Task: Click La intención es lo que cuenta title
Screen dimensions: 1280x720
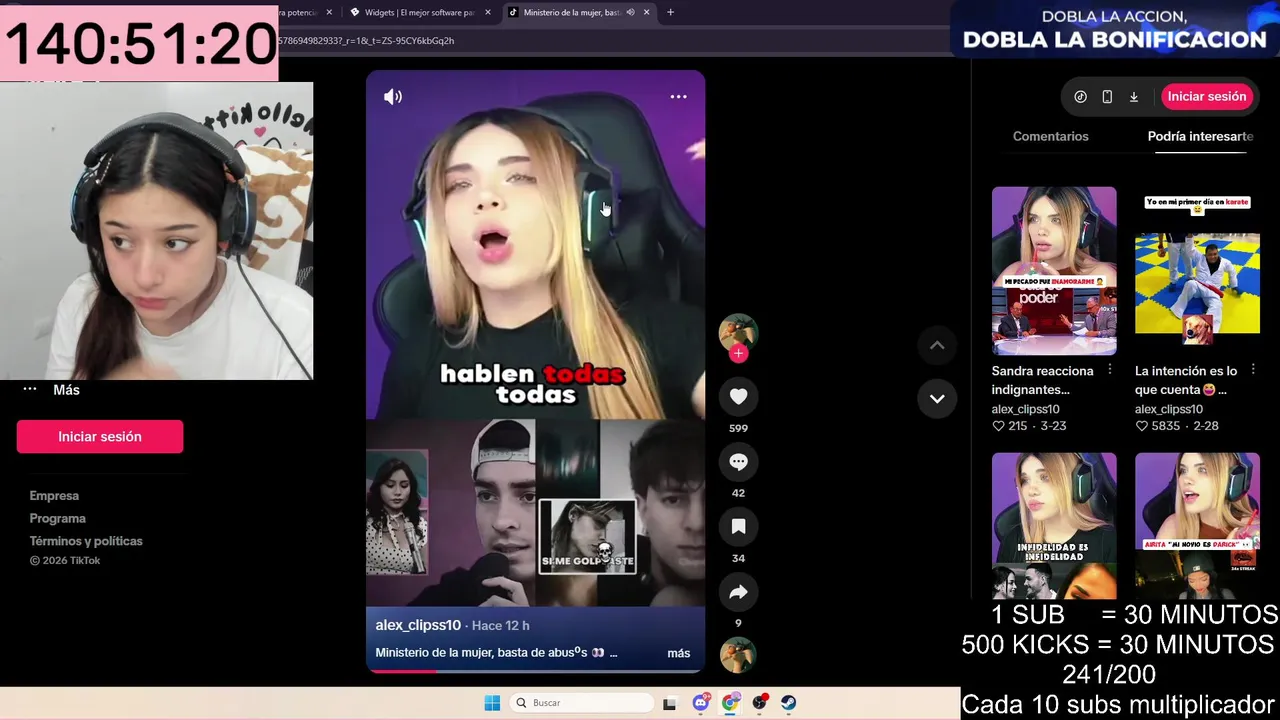Action: tap(1186, 380)
